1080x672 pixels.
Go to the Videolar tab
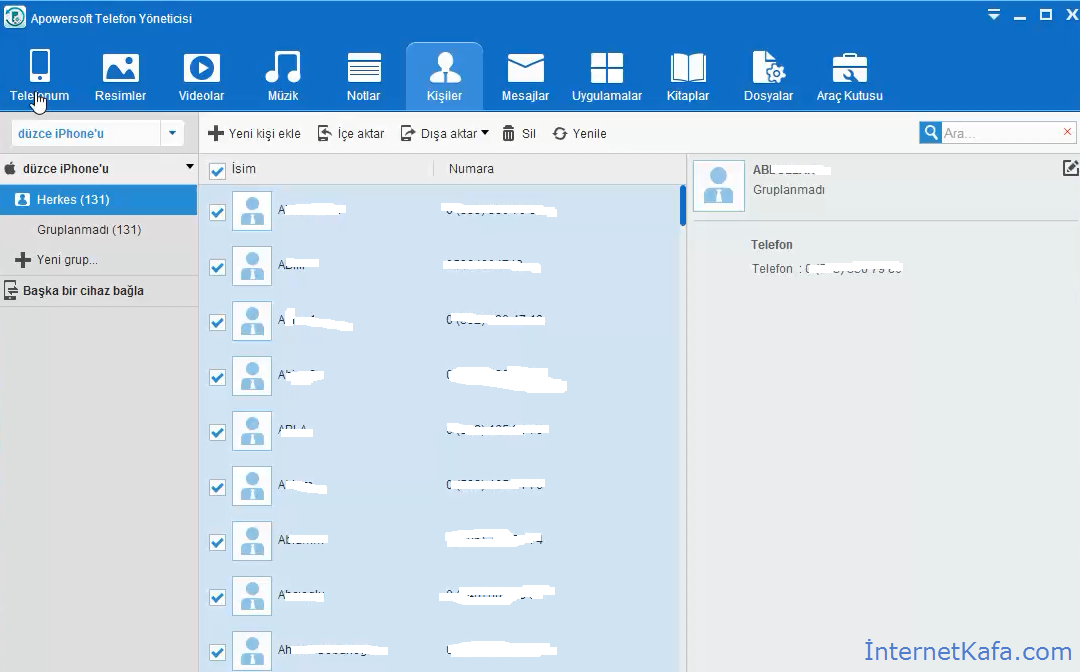[x=201, y=76]
